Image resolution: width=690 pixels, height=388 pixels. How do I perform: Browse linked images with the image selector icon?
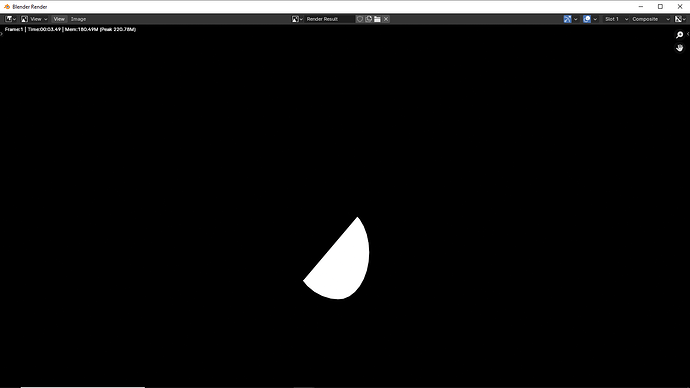coord(297,19)
